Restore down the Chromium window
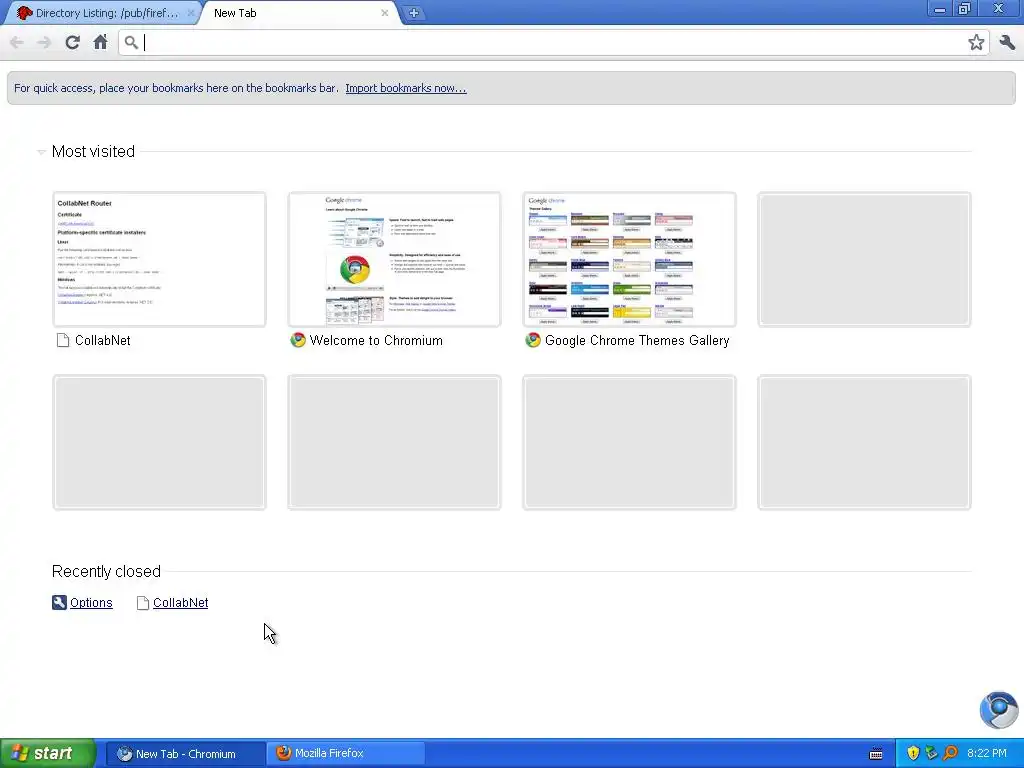The width and height of the screenshot is (1024, 768). pyautogui.click(x=965, y=9)
